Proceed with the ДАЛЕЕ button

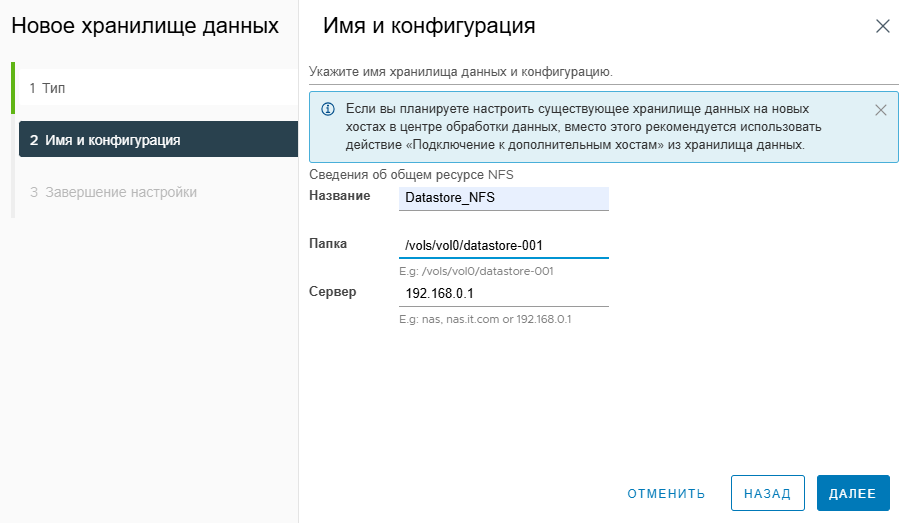[853, 494]
